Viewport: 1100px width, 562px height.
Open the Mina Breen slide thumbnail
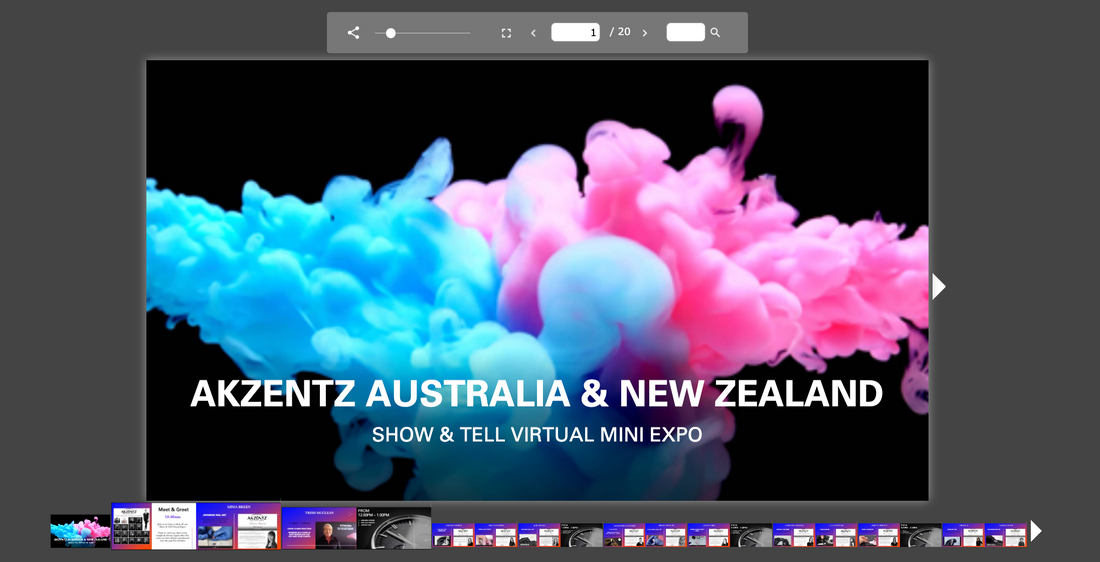click(x=239, y=526)
